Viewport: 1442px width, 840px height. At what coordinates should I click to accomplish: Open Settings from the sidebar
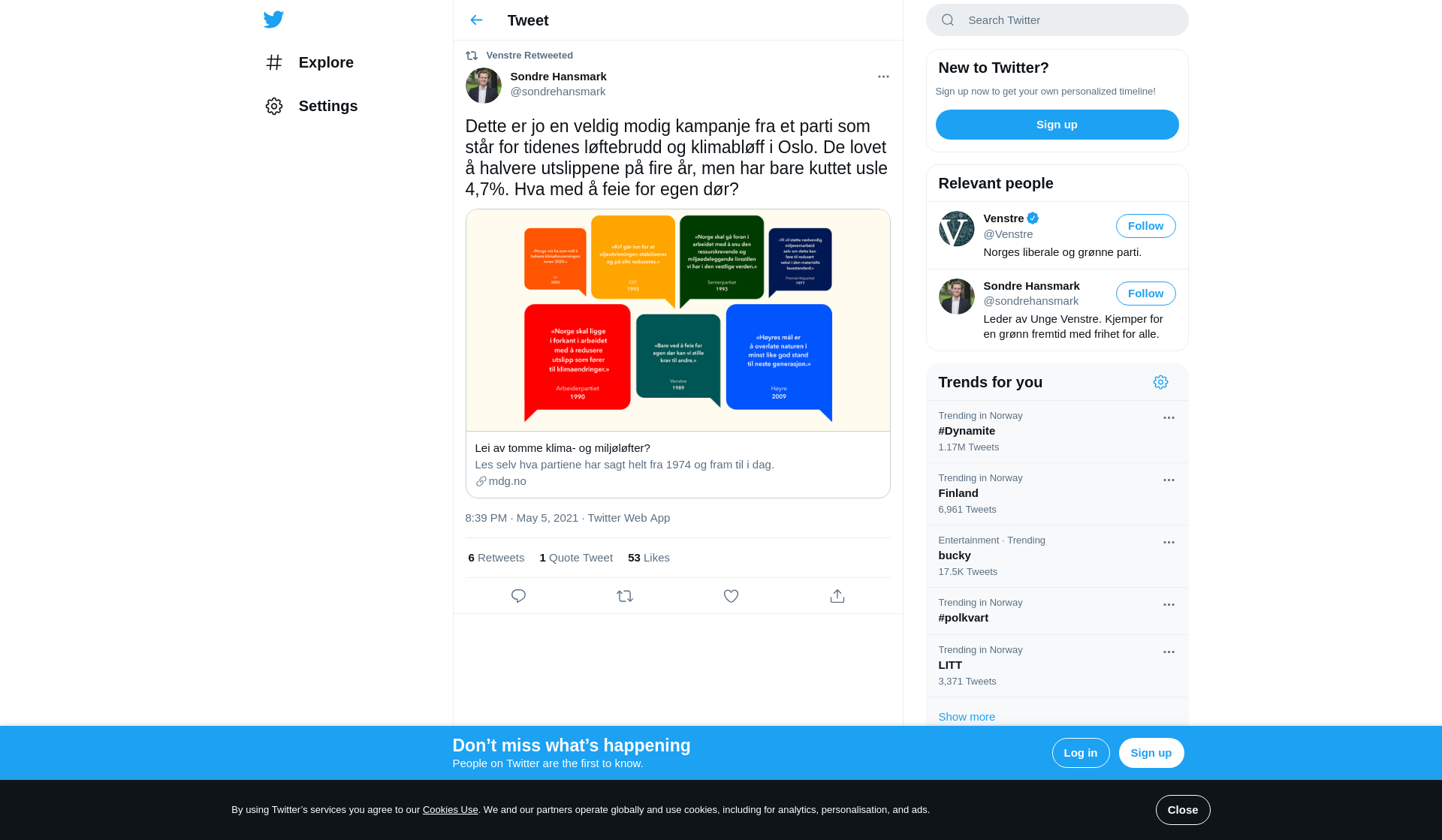click(x=312, y=106)
